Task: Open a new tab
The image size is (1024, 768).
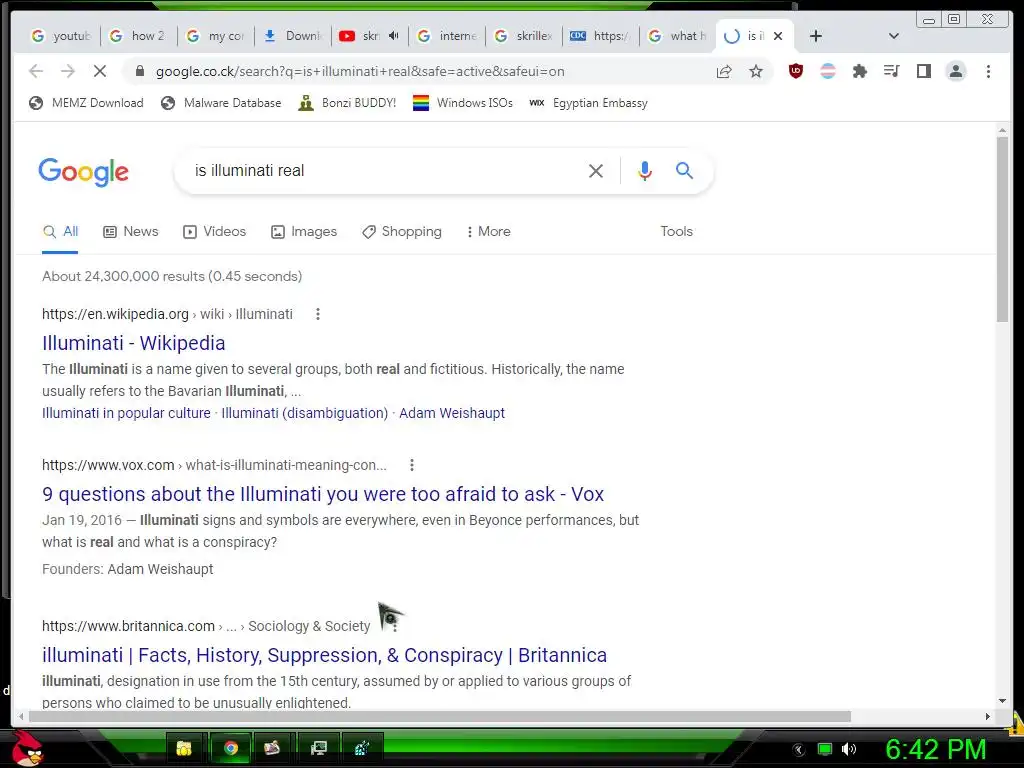Action: [x=816, y=36]
